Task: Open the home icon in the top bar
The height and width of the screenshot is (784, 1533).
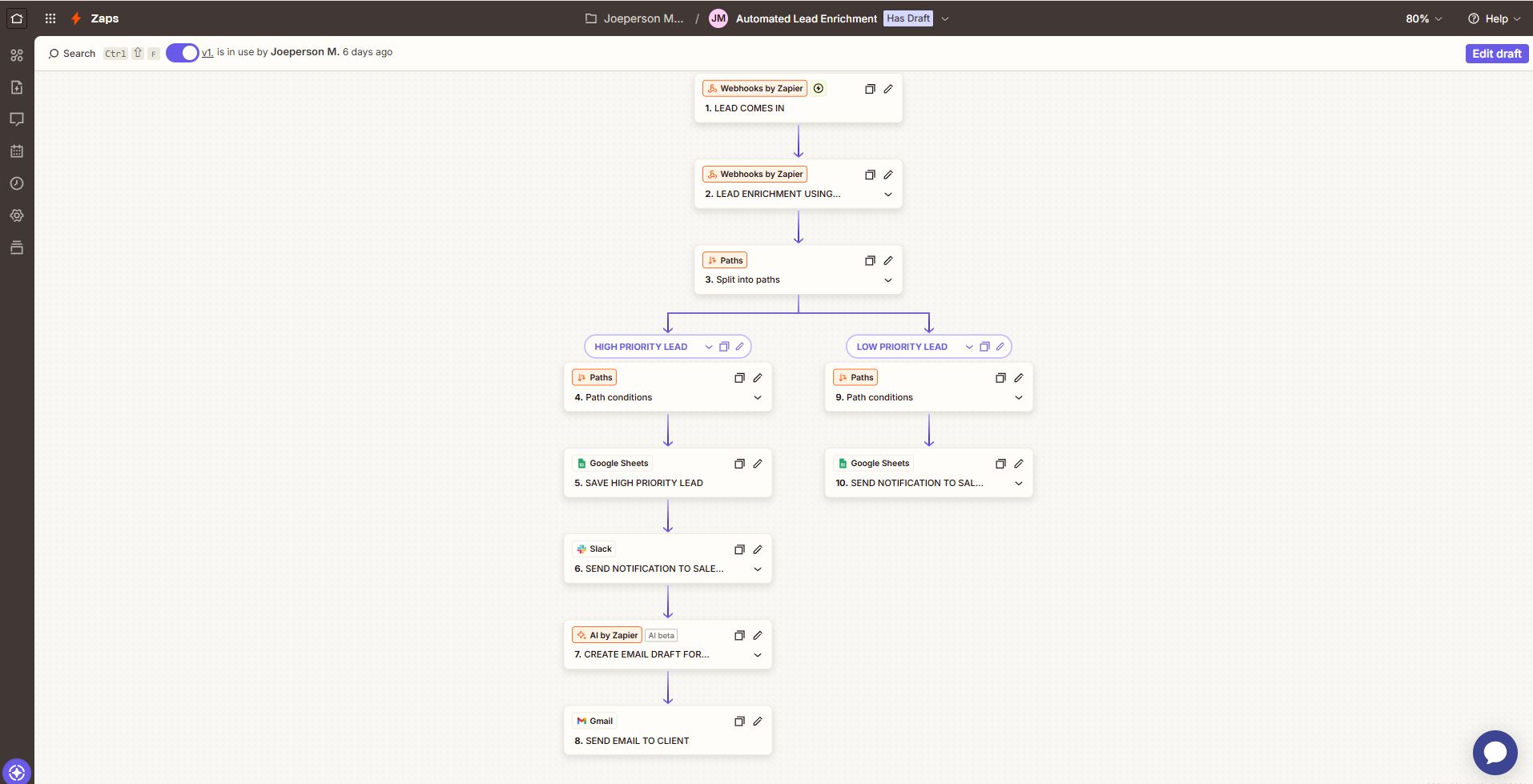Action: 17,18
